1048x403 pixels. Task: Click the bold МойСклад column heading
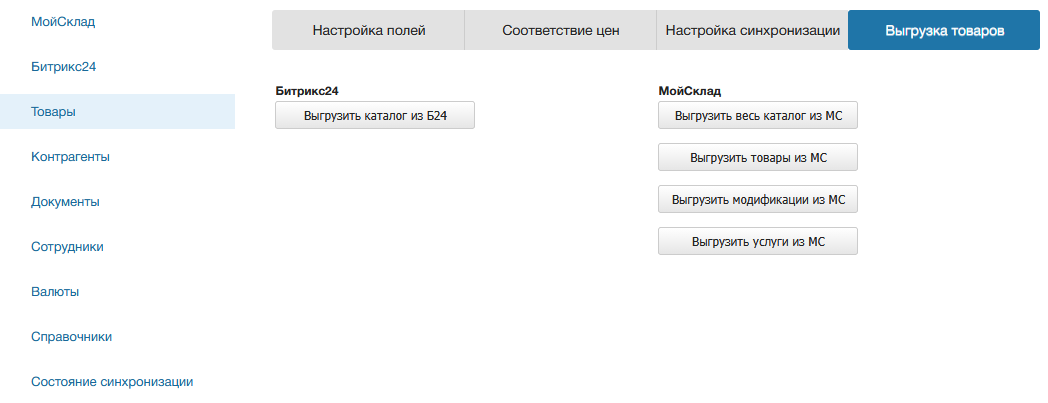(x=689, y=91)
